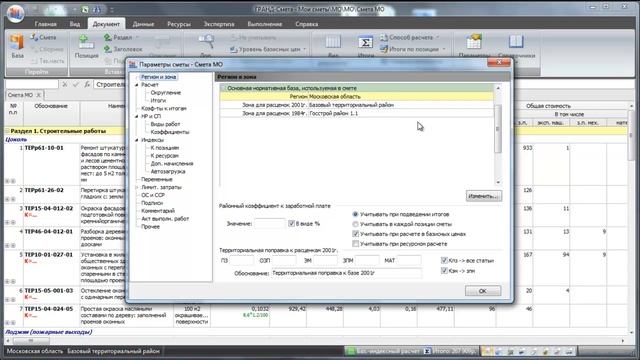Click the Раздел insert icon
The width and height of the screenshot is (640, 360).
108,38
